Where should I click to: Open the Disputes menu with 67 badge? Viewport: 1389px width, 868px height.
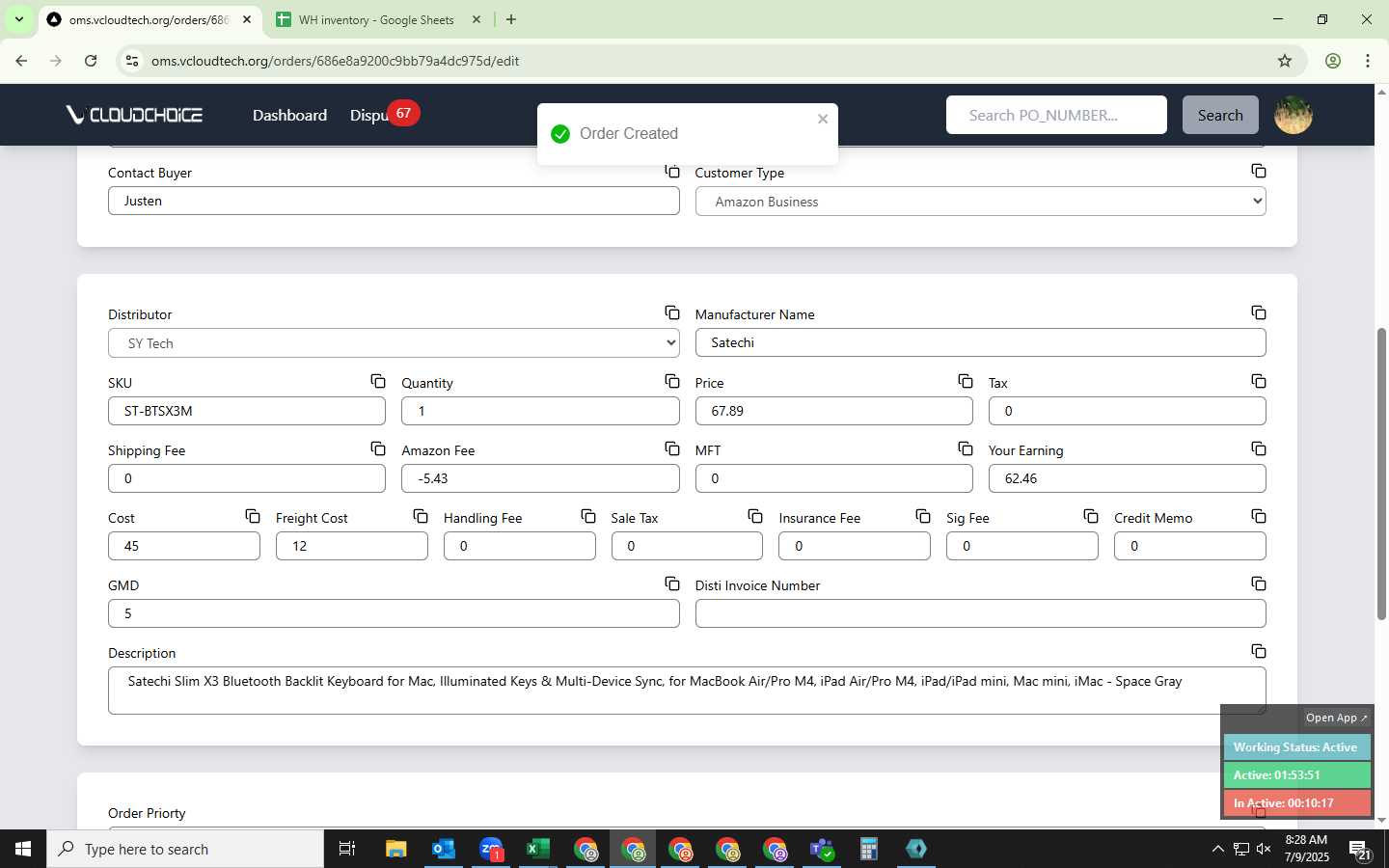383,115
